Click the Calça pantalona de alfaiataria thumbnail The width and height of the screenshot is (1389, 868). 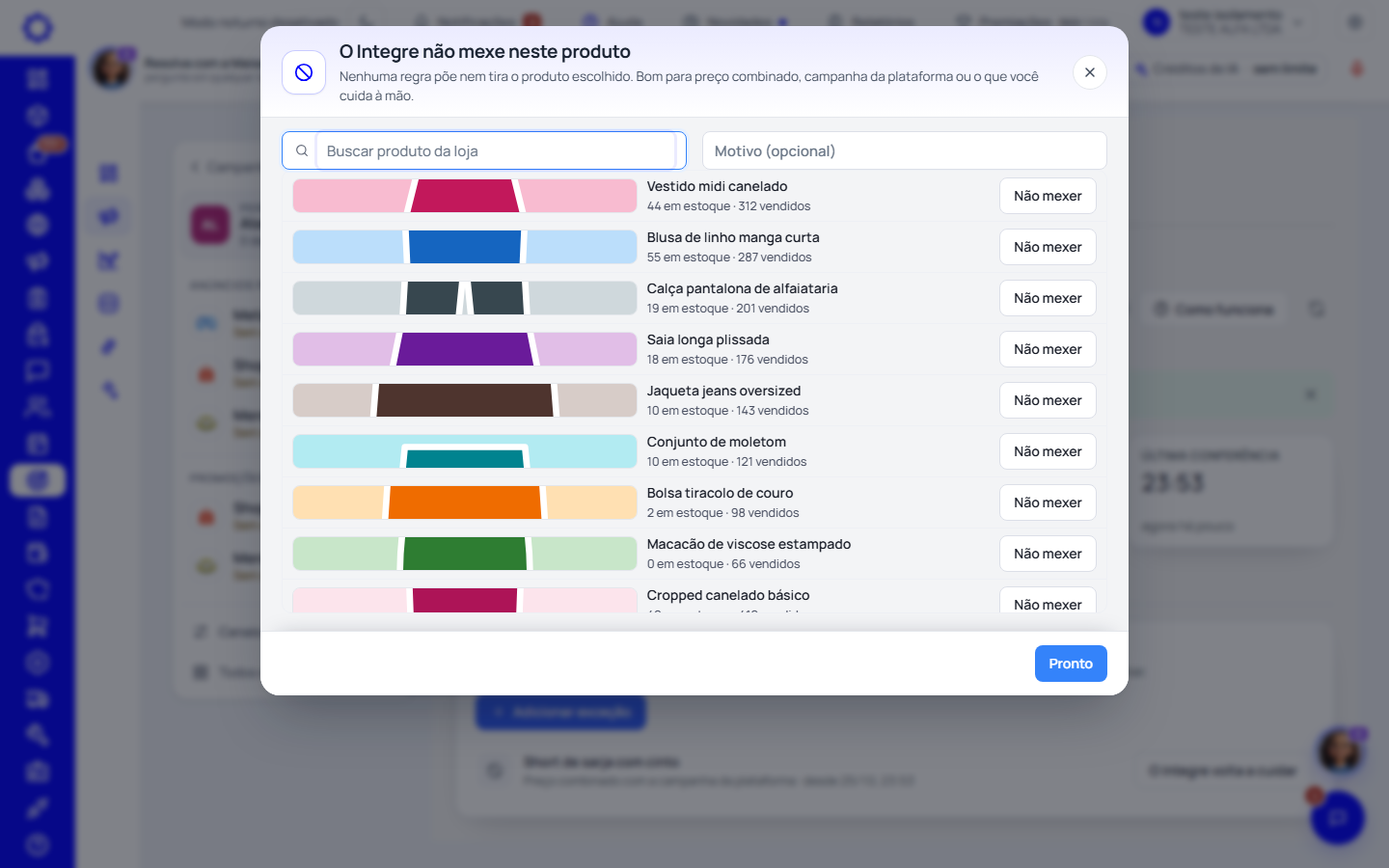pos(465,298)
